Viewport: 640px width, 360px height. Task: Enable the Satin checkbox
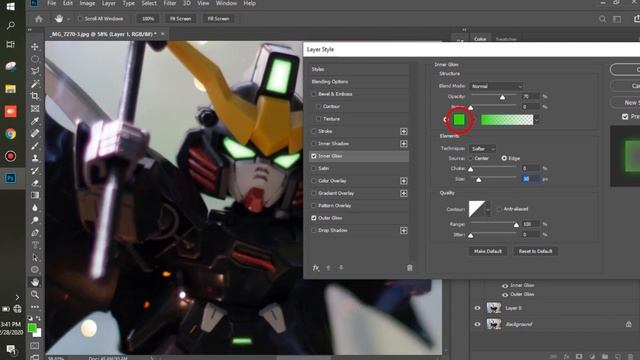pyautogui.click(x=314, y=168)
